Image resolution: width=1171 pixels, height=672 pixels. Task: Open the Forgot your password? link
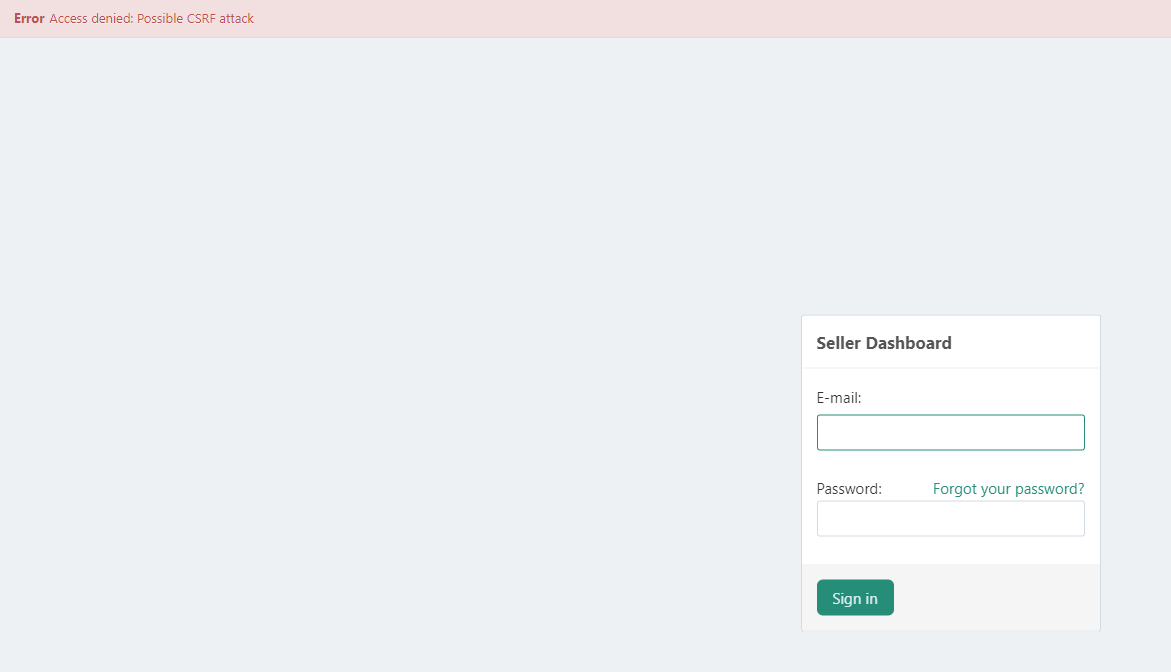tap(1008, 489)
